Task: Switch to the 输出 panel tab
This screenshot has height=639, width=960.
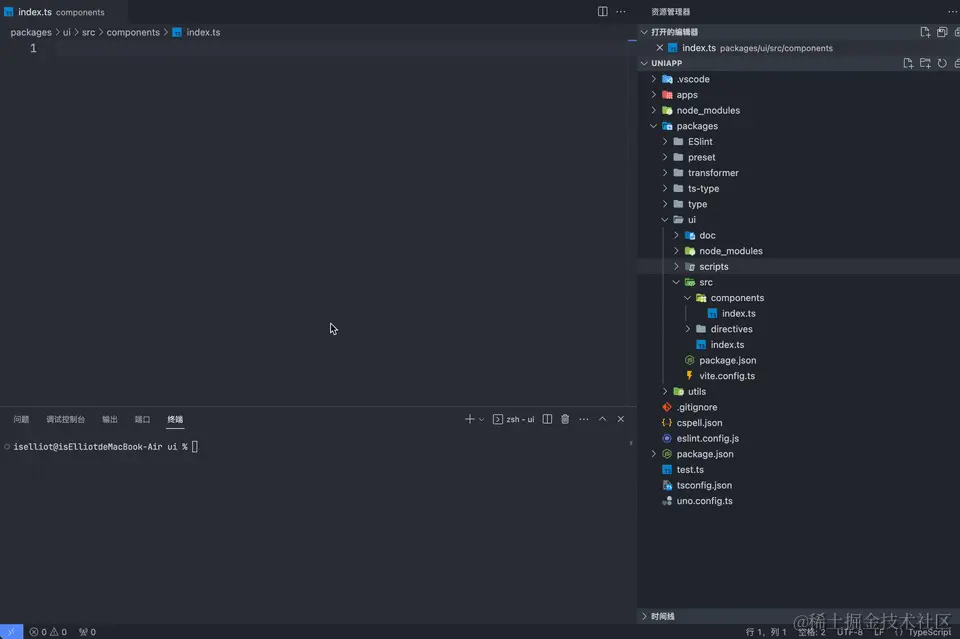Action: (x=109, y=419)
